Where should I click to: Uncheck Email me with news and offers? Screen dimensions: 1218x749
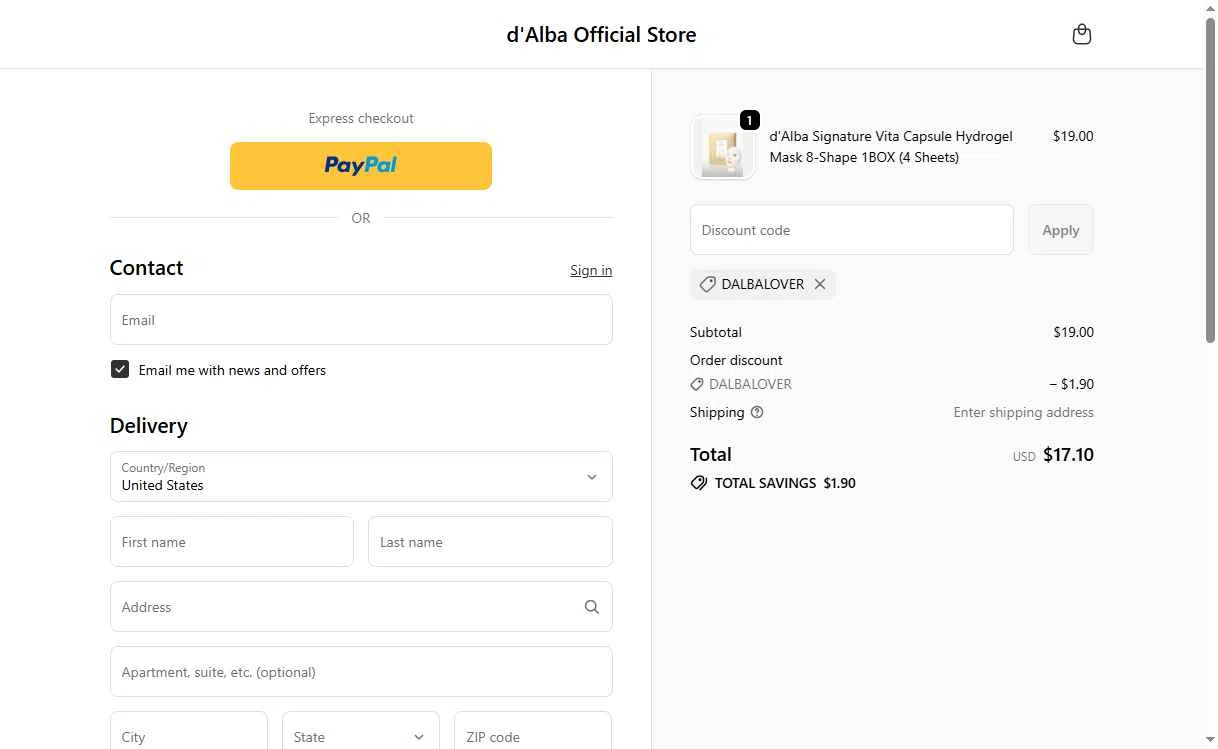120,369
